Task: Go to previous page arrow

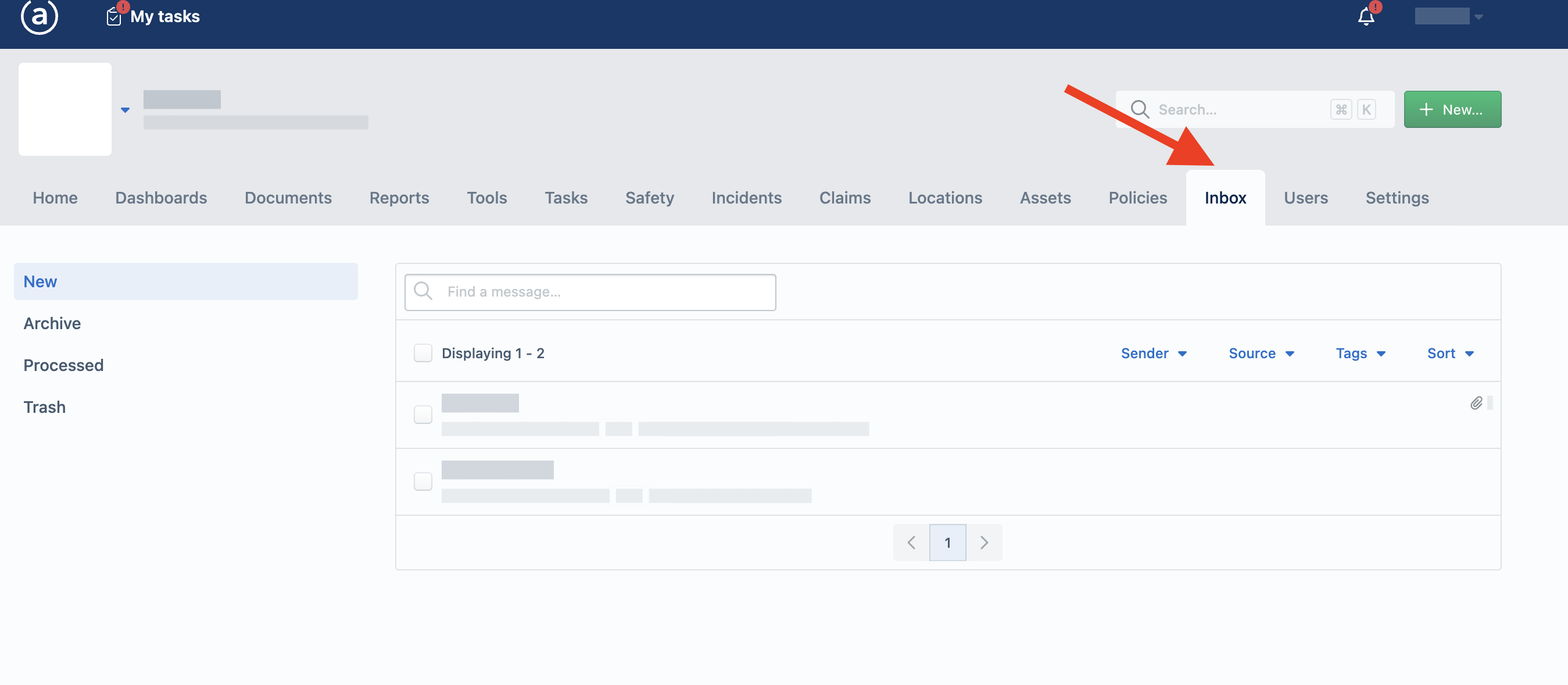Action: click(911, 543)
